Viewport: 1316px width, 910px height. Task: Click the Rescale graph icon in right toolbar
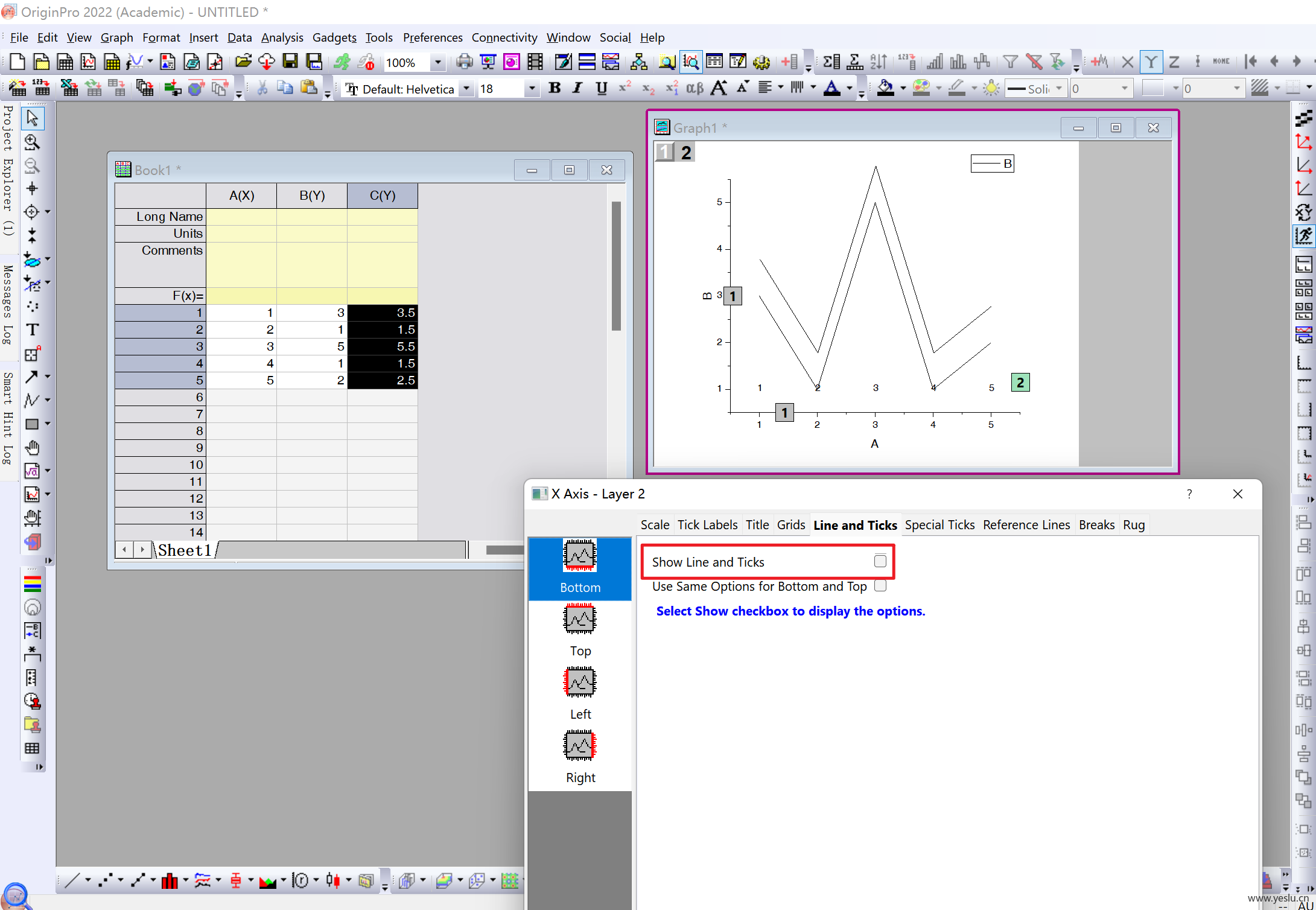coord(1303,236)
